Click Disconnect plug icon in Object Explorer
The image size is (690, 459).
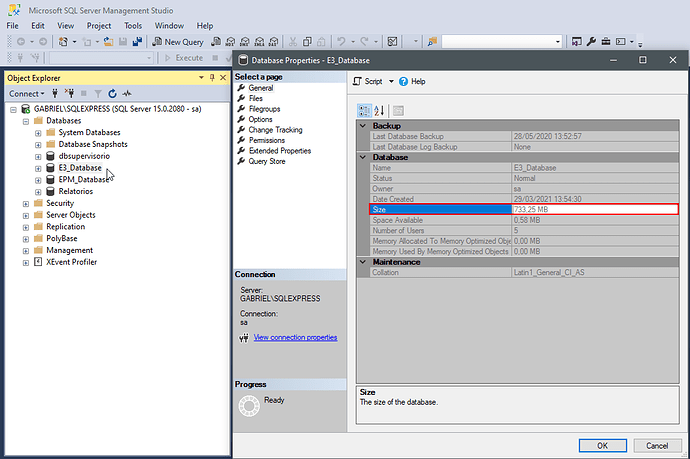(70, 93)
